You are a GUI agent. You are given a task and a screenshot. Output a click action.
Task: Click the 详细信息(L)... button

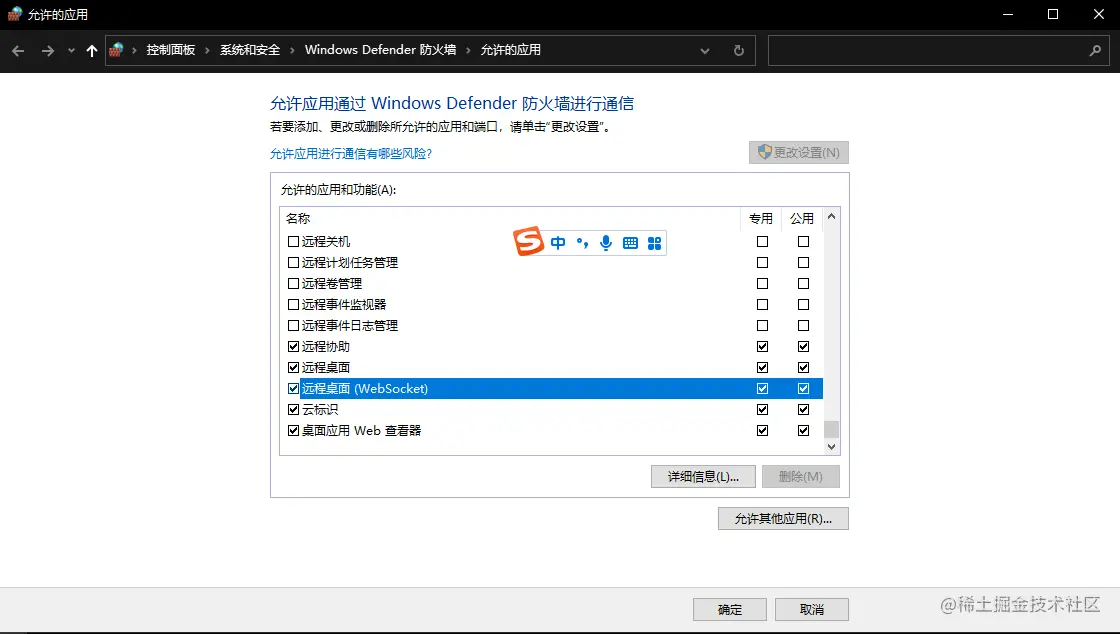[x=703, y=476]
